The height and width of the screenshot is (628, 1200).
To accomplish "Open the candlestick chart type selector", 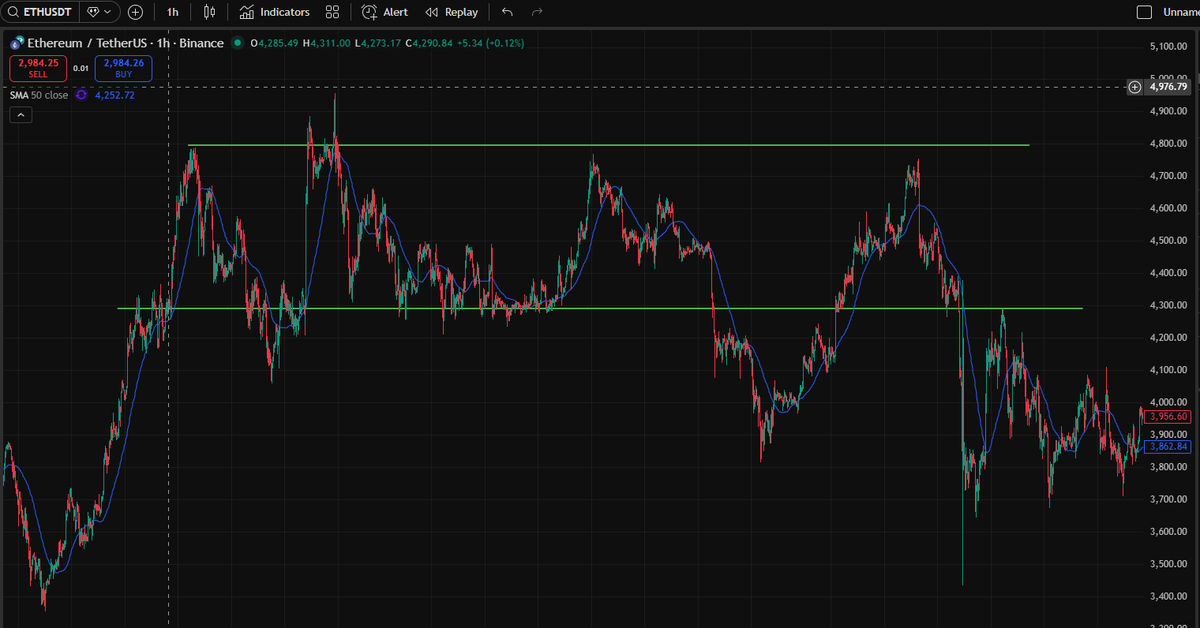I will tap(209, 12).
